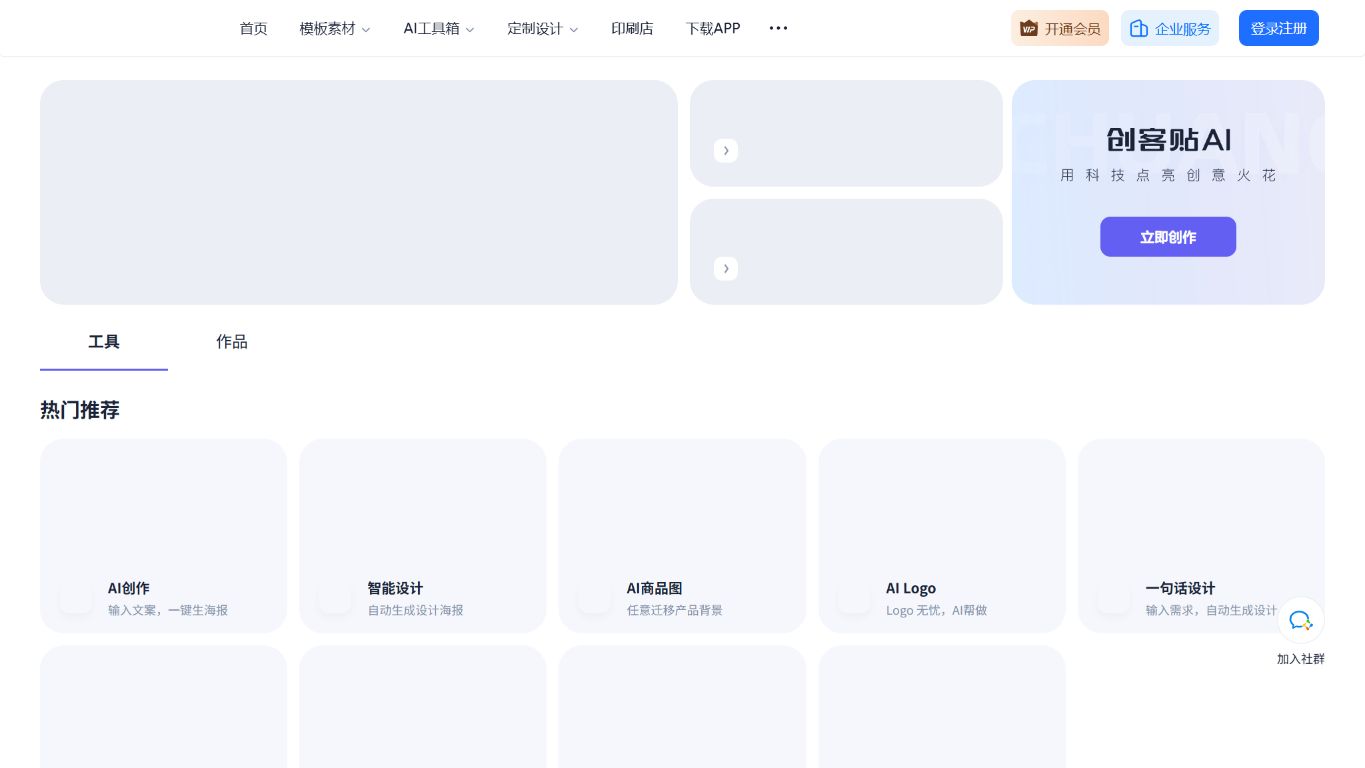Open 企业服务 button
This screenshot has height=768, width=1365.
[x=1170, y=28]
